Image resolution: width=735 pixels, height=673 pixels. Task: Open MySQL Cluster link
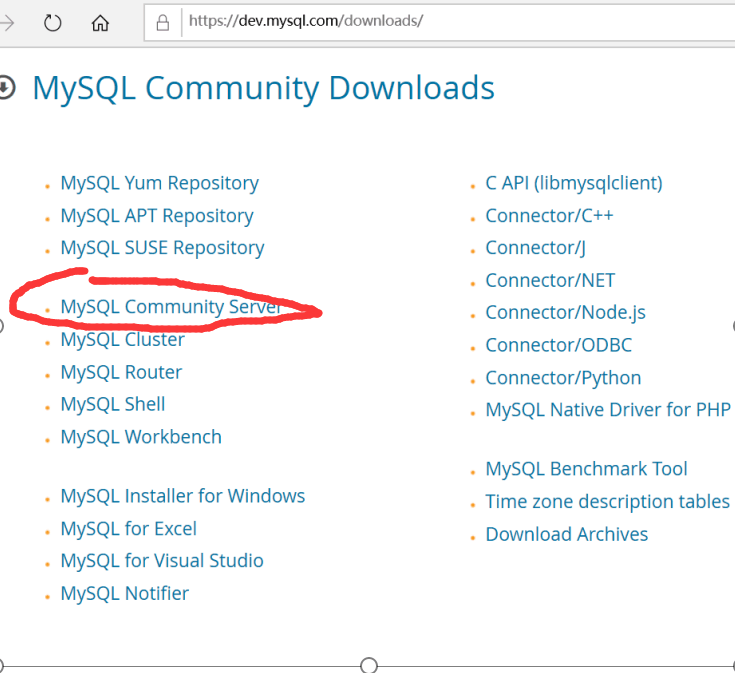coord(122,340)
